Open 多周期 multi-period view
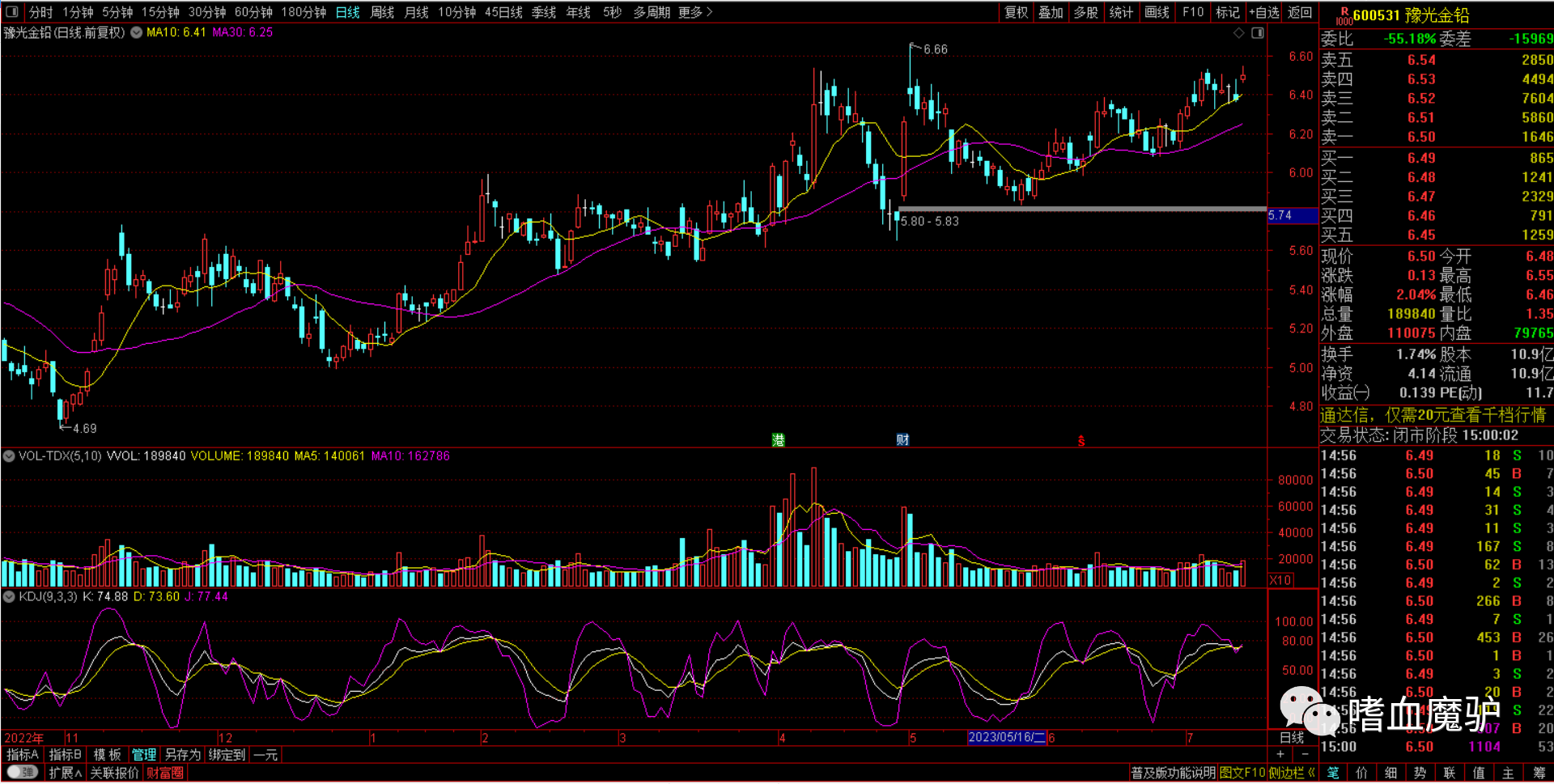 [x=652, y=12]
